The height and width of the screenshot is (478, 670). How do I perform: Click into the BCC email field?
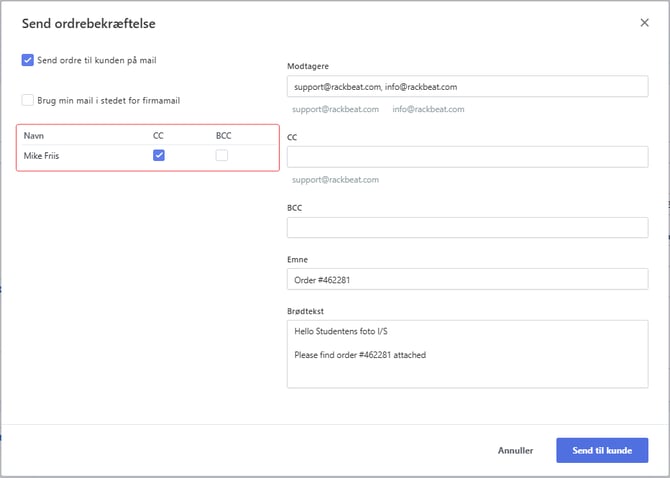tap(467, 228)
